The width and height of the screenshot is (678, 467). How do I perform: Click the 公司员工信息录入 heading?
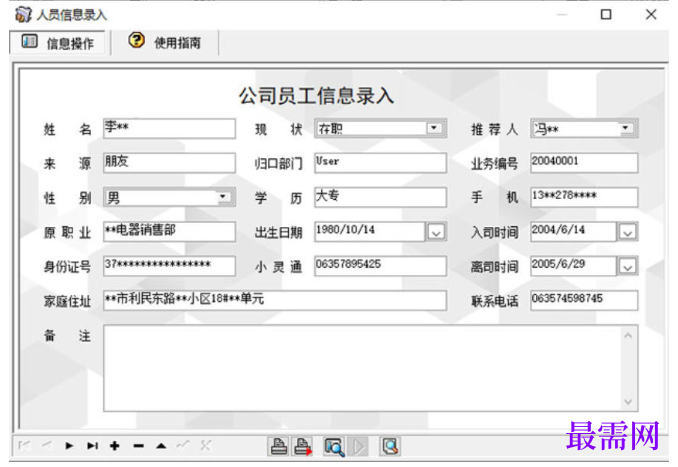pos(316,96)
